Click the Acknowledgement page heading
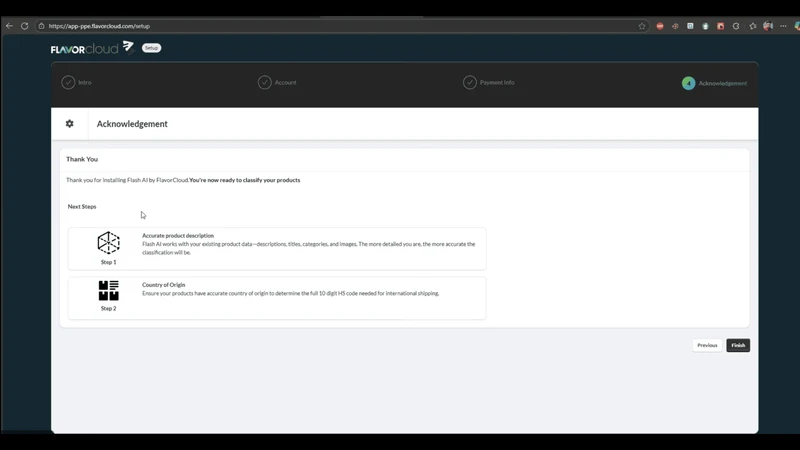Image resolution: width=800 pixels, height=450 pixels. [132, 124]
